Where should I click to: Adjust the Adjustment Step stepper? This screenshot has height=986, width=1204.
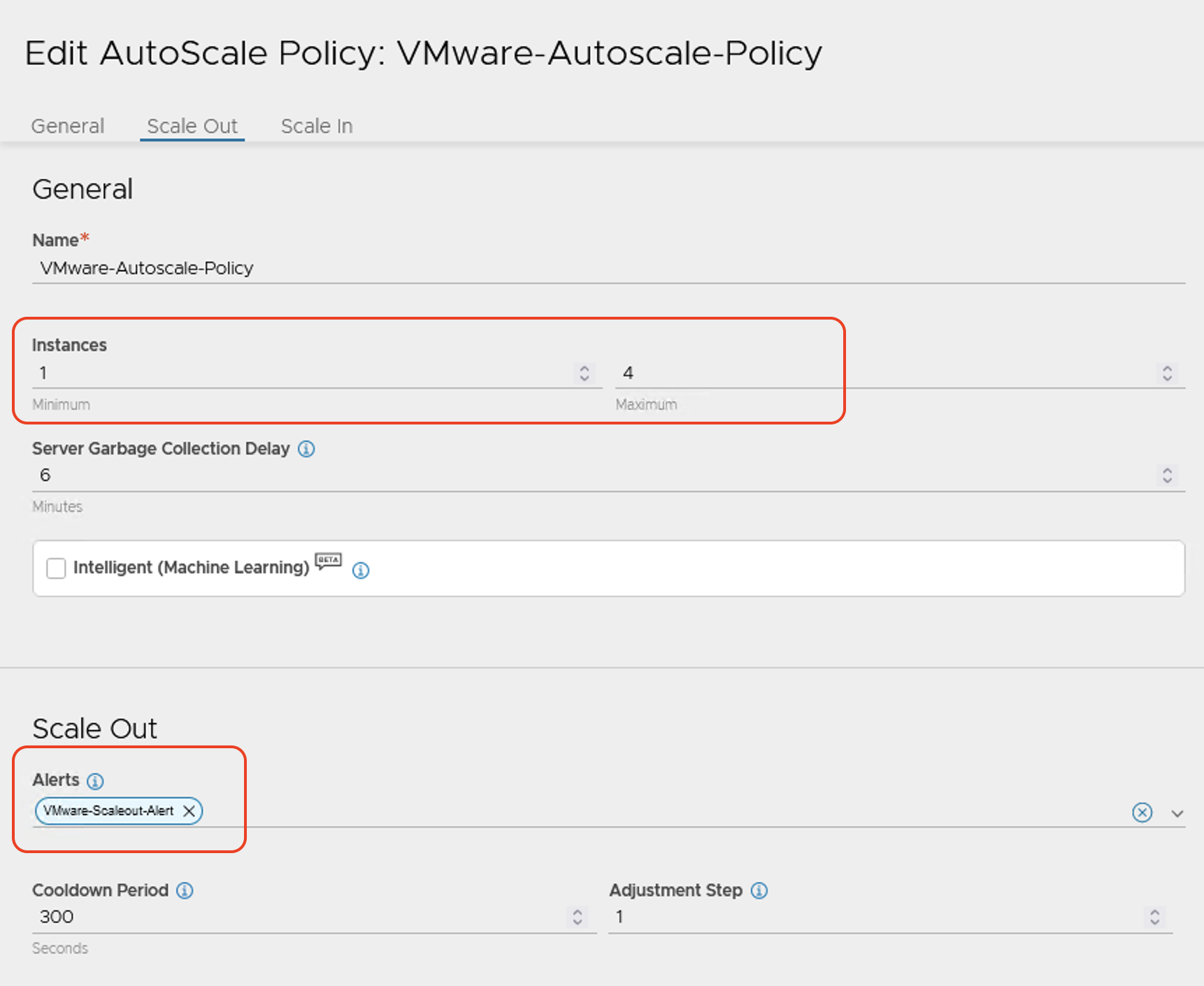click(x=1155, y=917)
